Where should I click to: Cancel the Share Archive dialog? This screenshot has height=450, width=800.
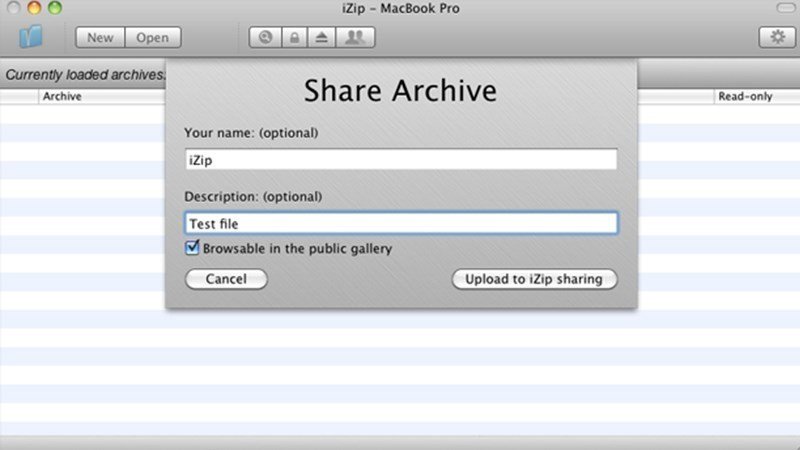(x=226, y=279)
